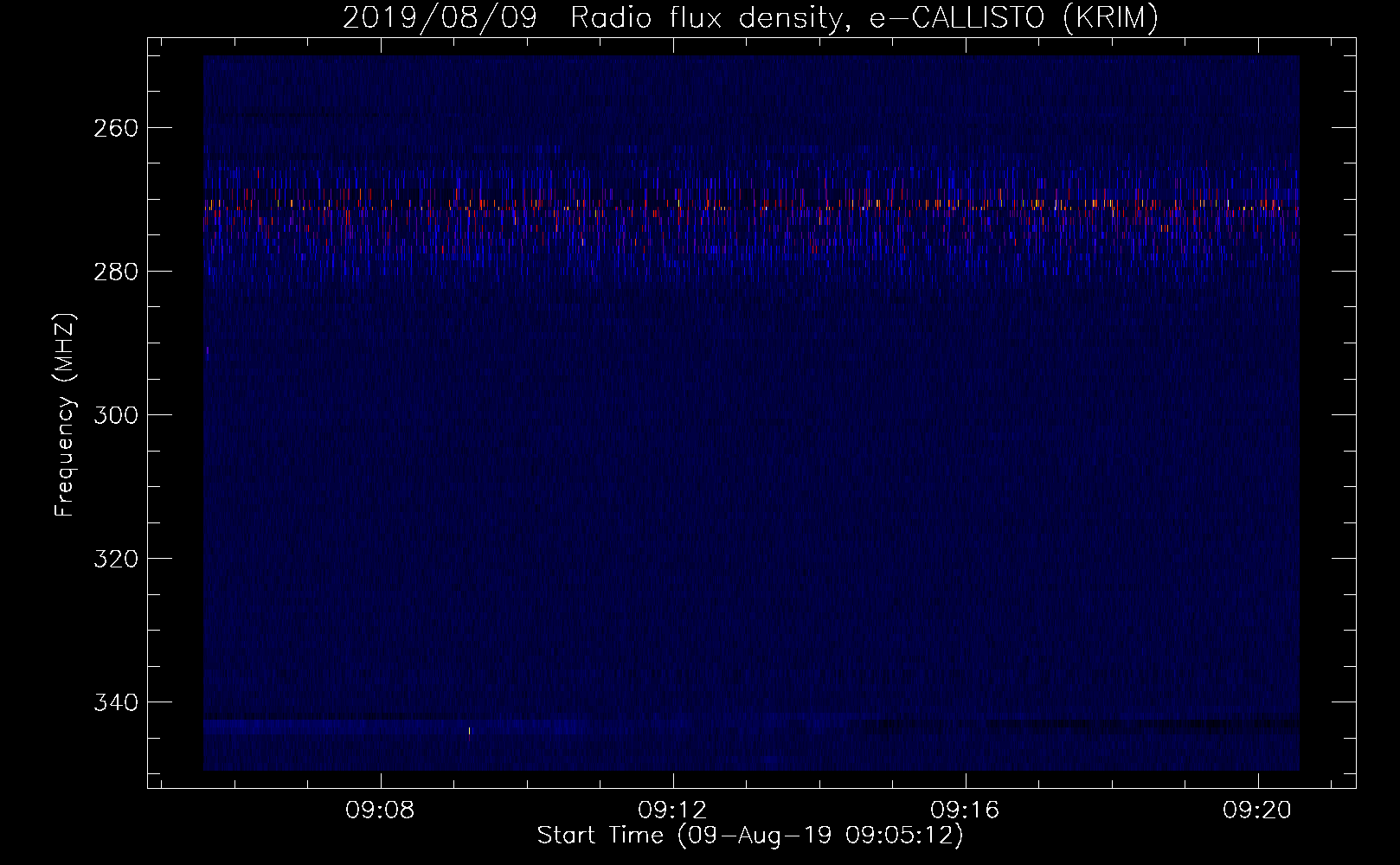Screen dimensions: 1400x865
Task: Click the 09:20 time tick label
Action: pos(1257,811)
